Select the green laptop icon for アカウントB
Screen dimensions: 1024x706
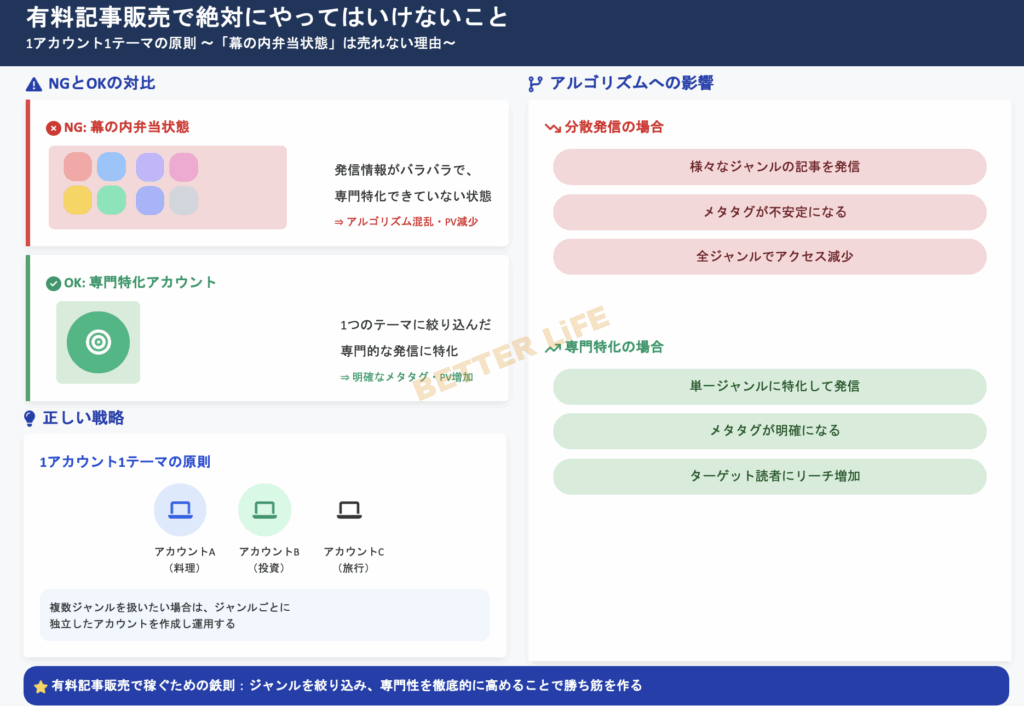point(264,510)
